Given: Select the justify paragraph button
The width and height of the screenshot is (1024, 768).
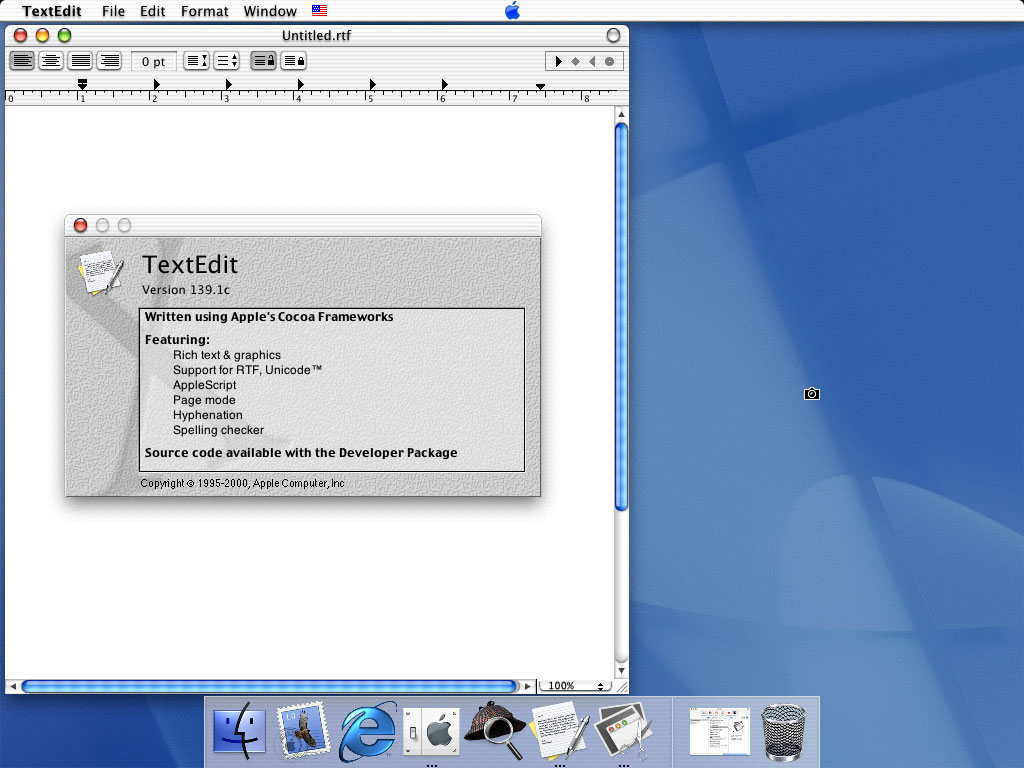Looking at the screenshot, I should [x=80, y=61].
